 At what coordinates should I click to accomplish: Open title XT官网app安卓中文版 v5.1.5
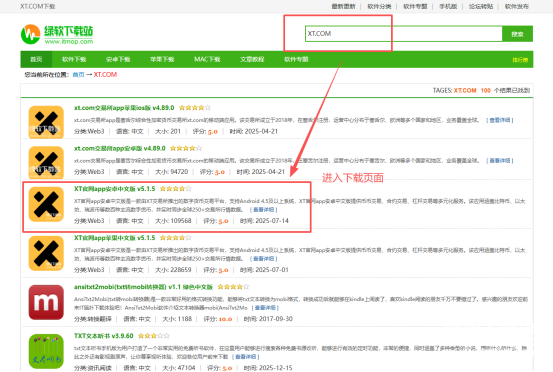[115, 189]
